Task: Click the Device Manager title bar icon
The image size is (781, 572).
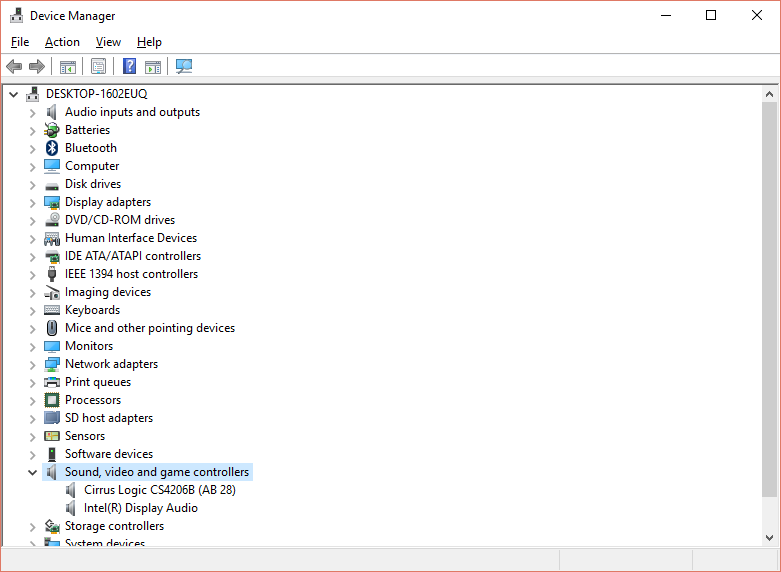Action: pos(16,15)
